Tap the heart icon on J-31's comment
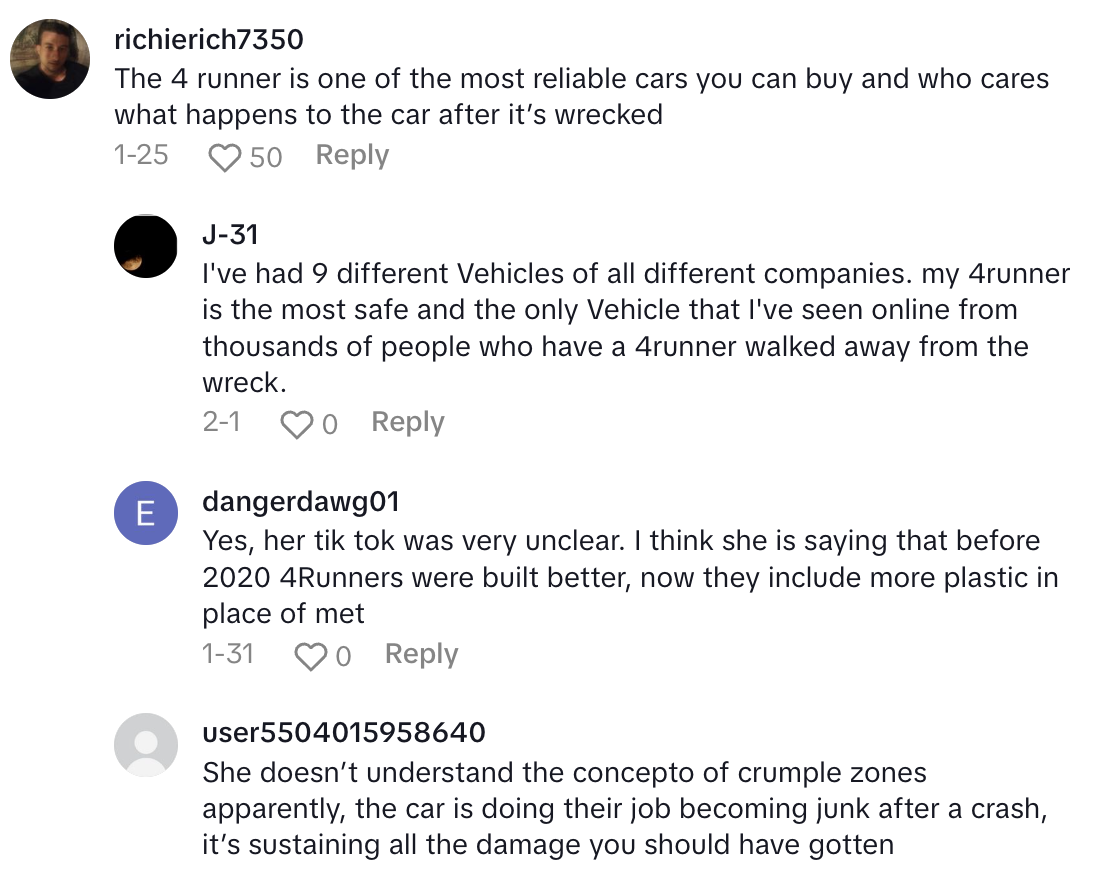This screenshot has height=870, width=1098. 298,423
